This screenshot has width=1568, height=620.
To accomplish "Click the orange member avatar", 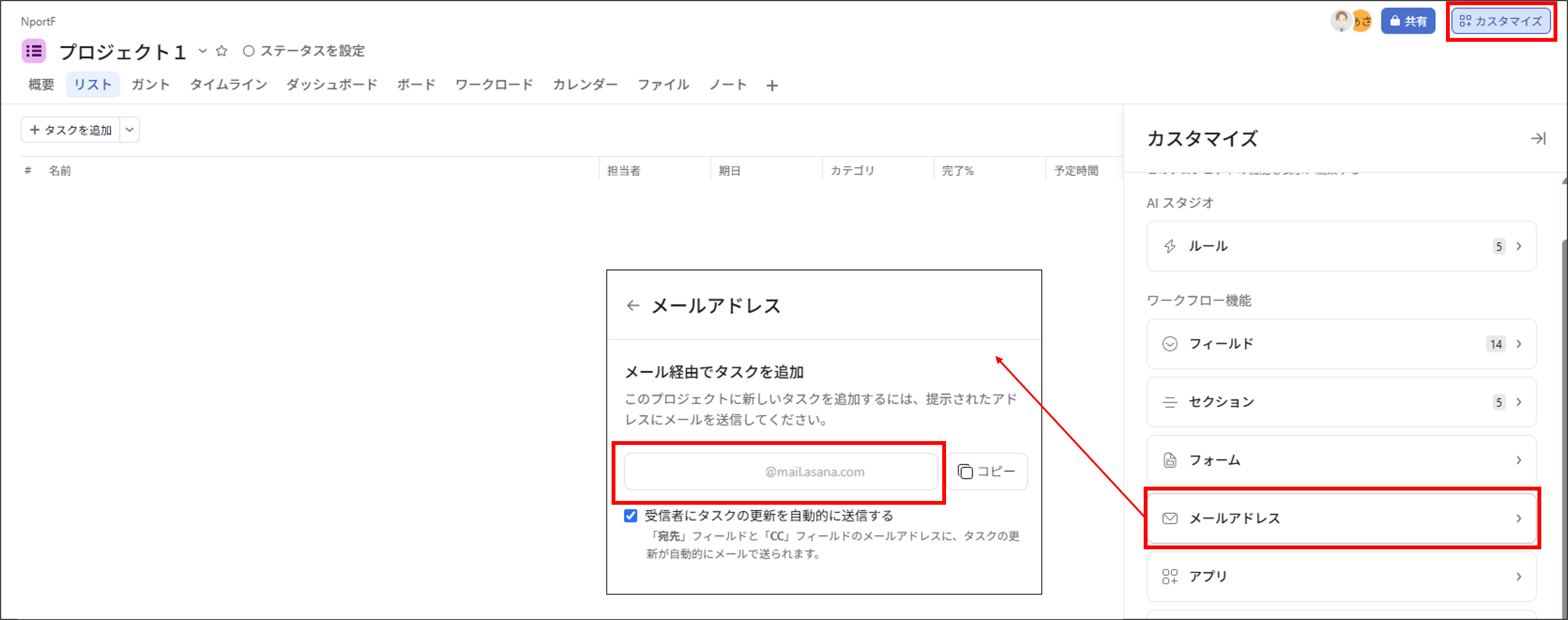I will (1362, 21).
